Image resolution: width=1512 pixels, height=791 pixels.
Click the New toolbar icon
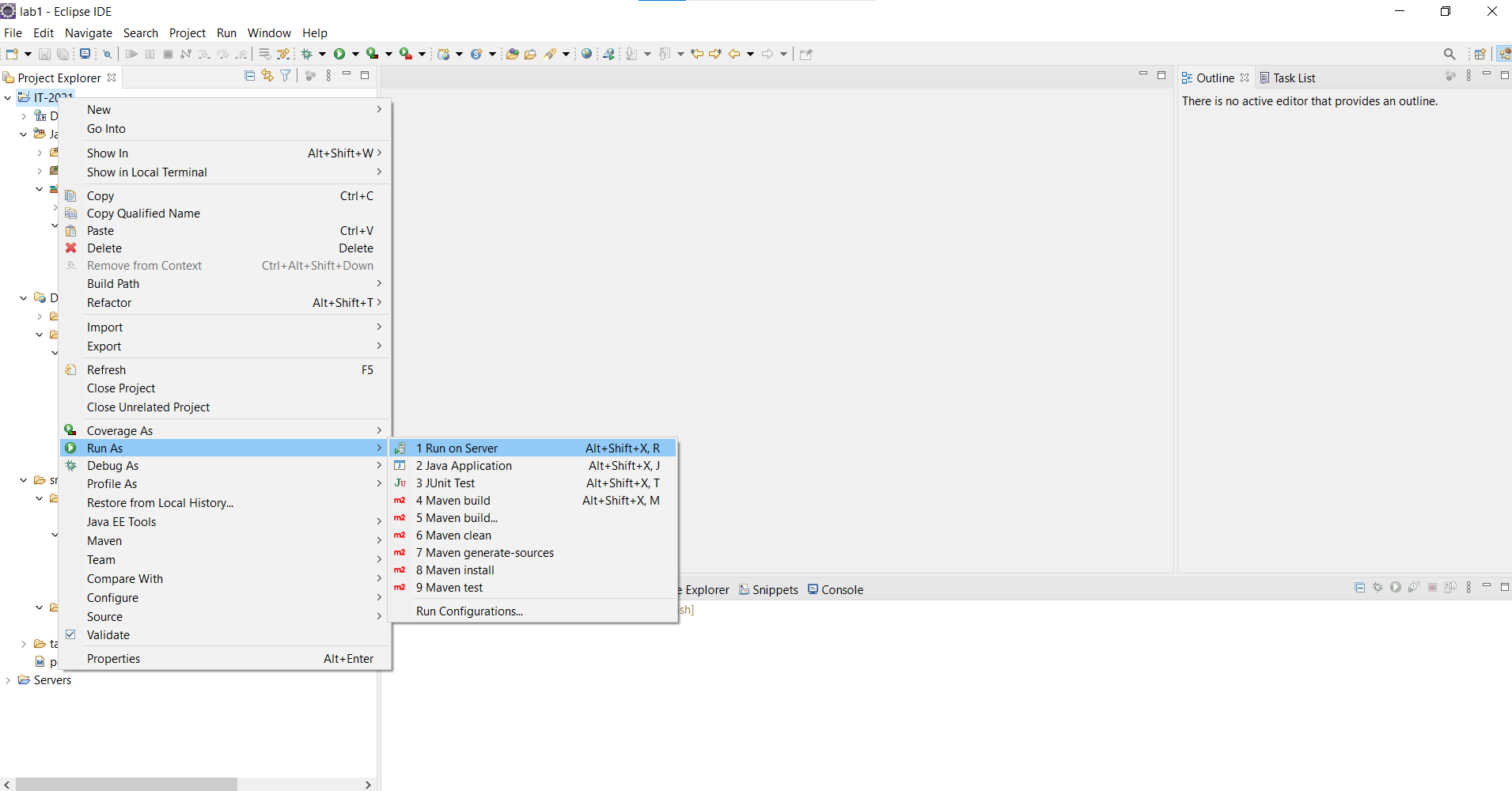12,54
